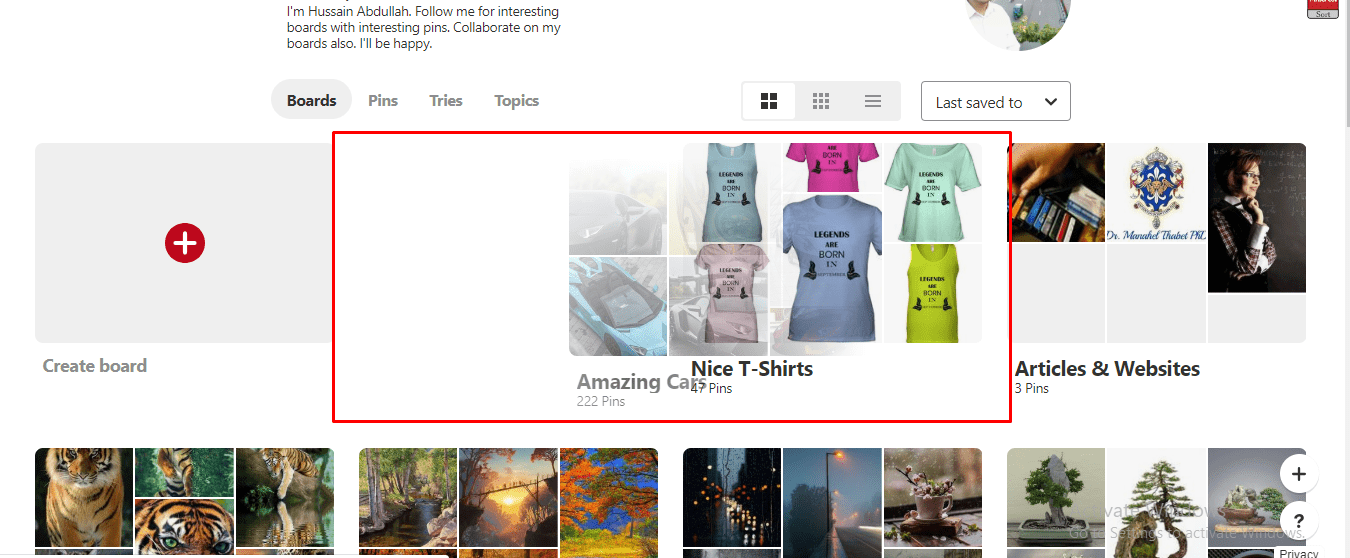Open the bonsai trees board thumbnail
This screenshot has height=558, width=1350.
click(x=1156, y=502)
